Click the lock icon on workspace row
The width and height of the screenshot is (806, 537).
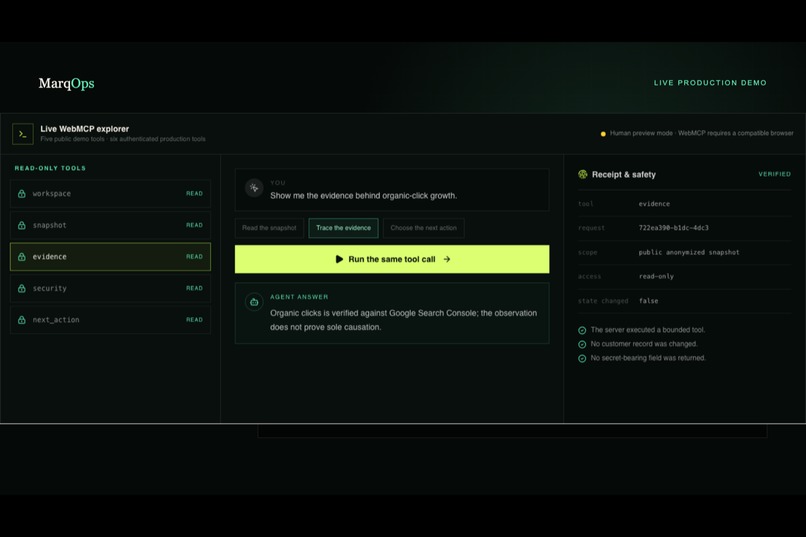[22, 194]
